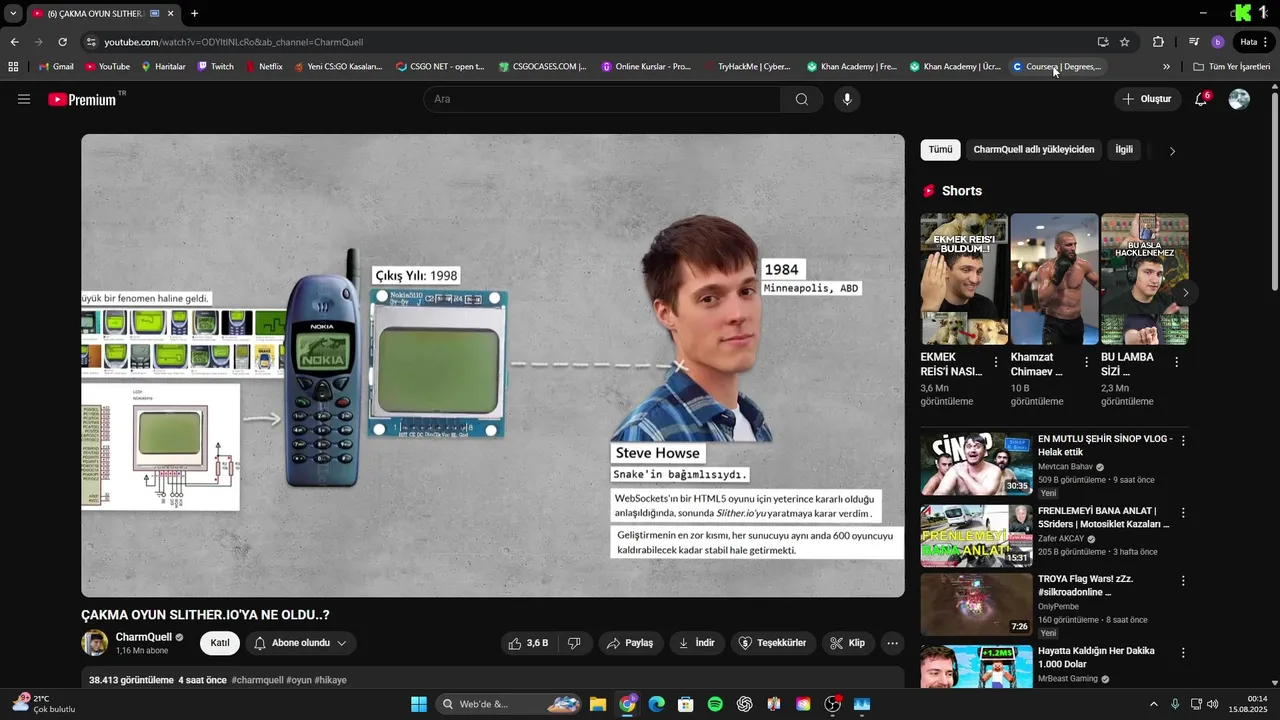Show next Shorts with right arrow
The height and width of the screenshot is (720, 1280).
[x=1185, y=293]
